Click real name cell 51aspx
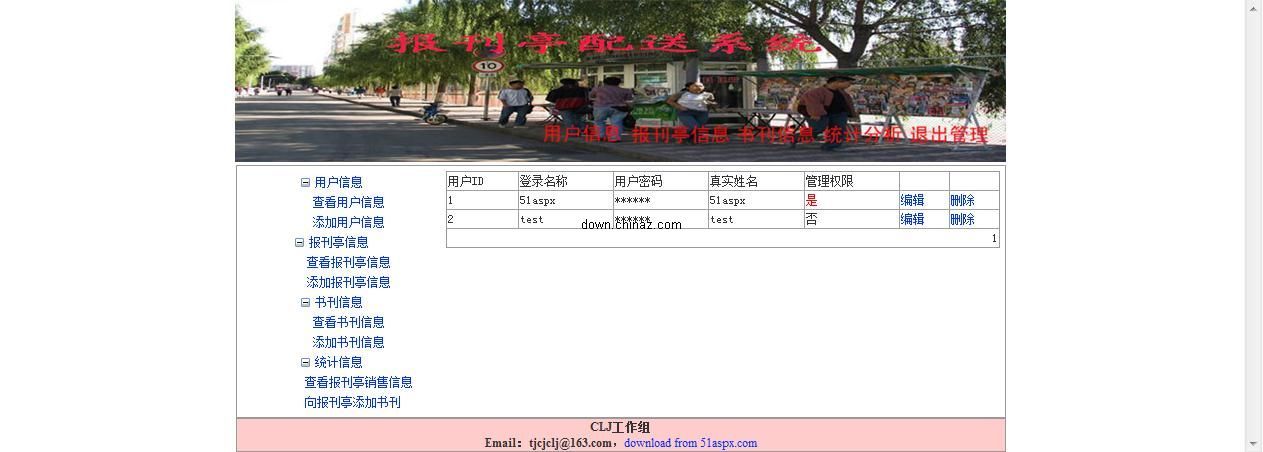The height and width of the screenshot is (452, 1263). point(756,200)
